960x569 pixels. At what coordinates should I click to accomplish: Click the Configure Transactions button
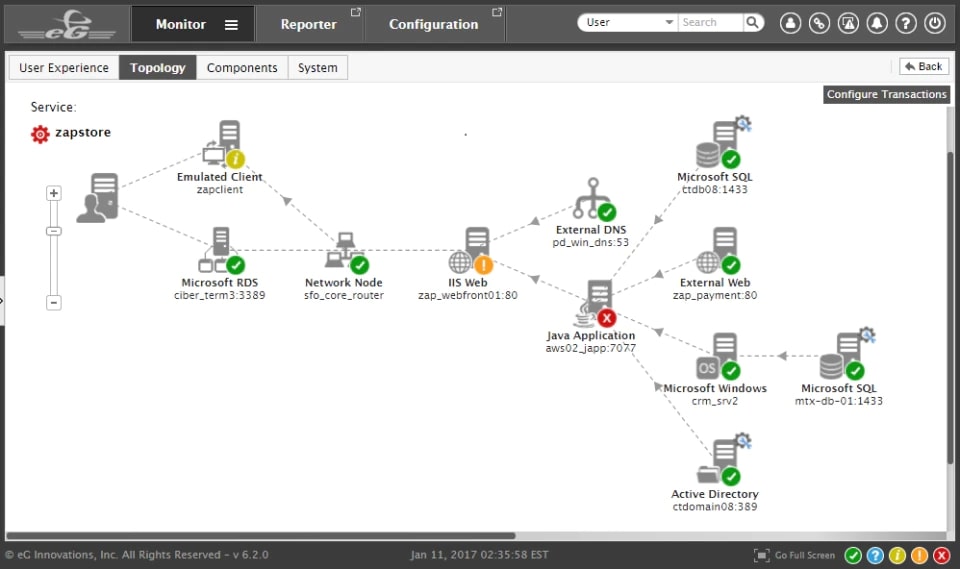tap(886, 94)
